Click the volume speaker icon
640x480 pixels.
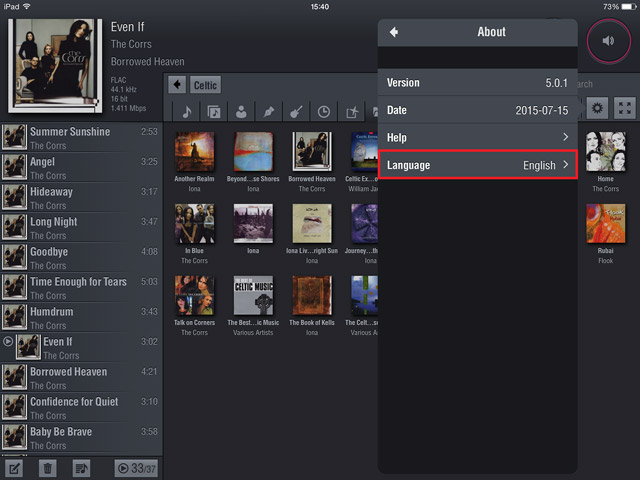608,41
